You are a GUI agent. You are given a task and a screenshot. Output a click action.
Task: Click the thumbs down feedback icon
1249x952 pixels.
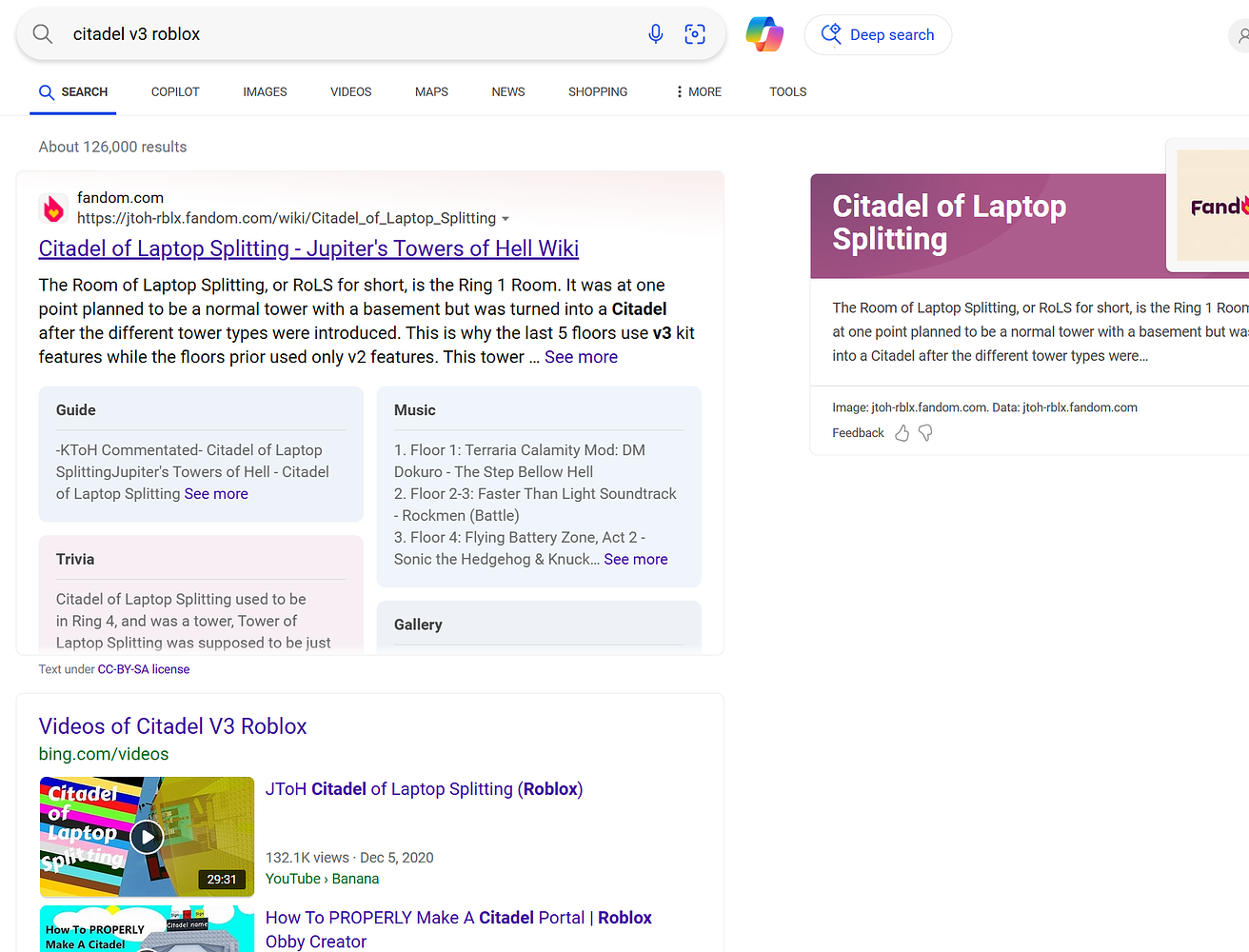pyautogui.click(x=925, y=433)
